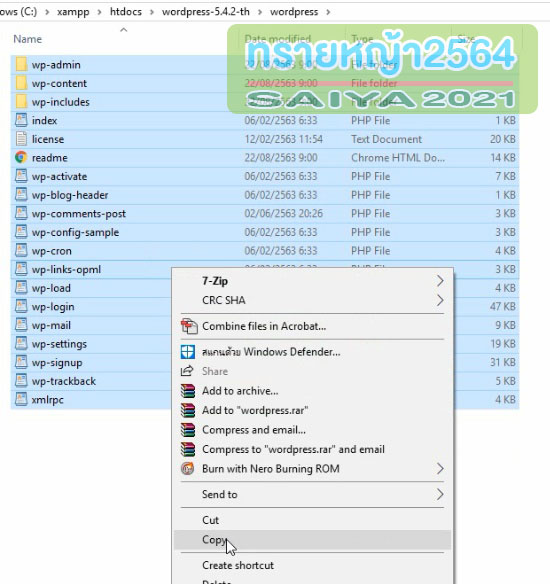This screenshot has width=550, height=584.
Task: Click wordpress breadcrumb in address bar
Action: point(294,12)
